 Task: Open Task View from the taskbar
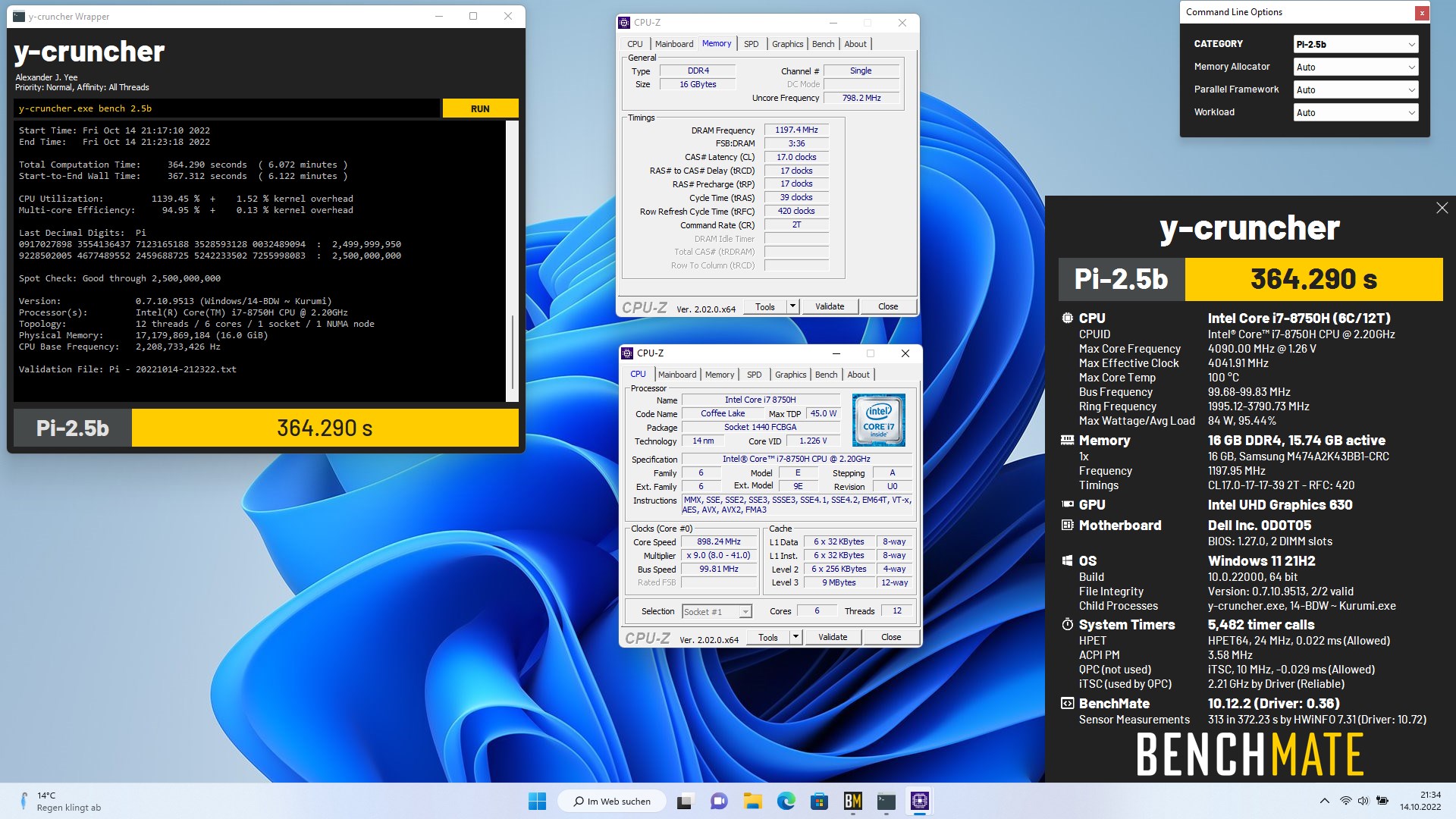(686, 801)
